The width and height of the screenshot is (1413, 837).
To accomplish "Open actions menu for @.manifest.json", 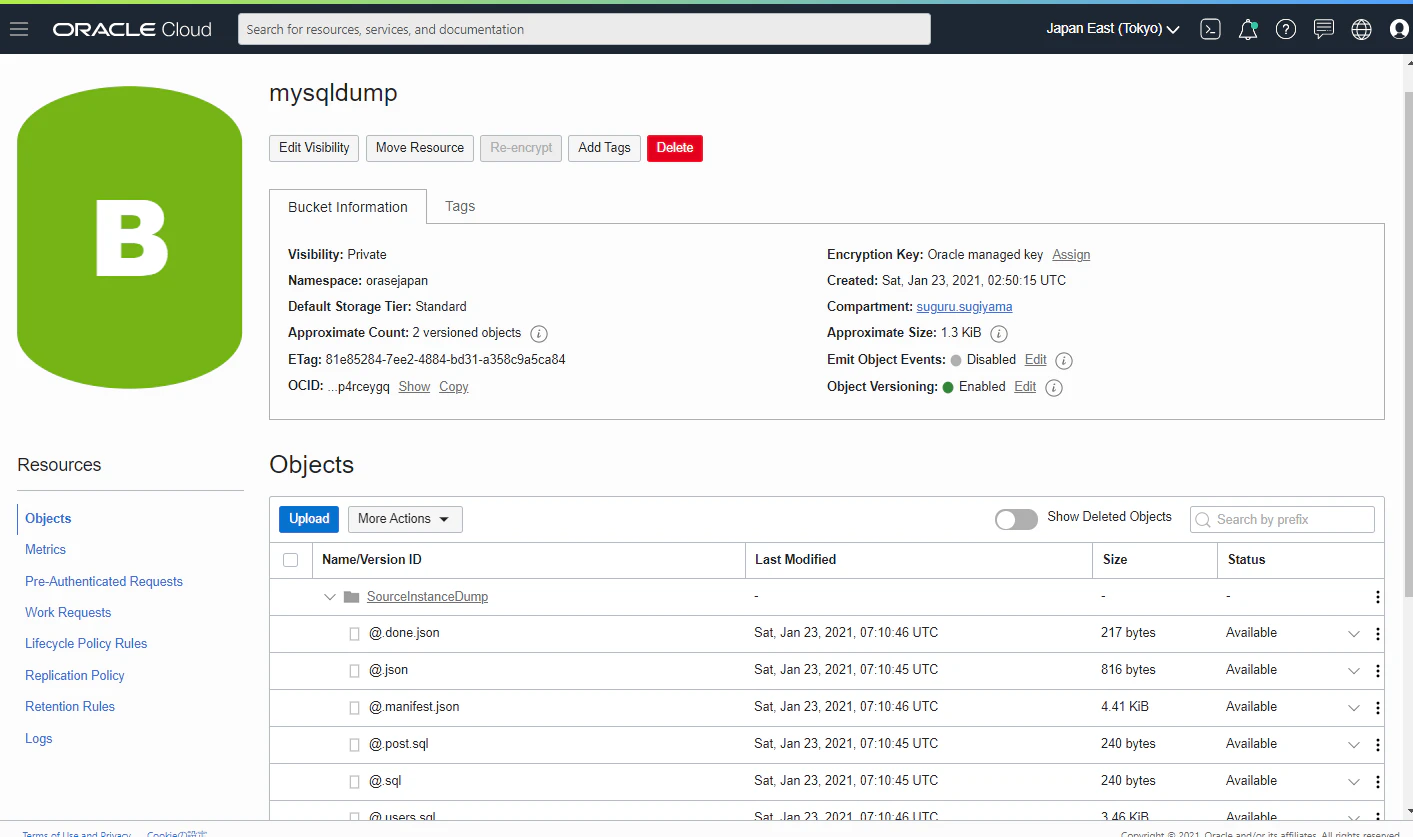I will click(1377, 708).
